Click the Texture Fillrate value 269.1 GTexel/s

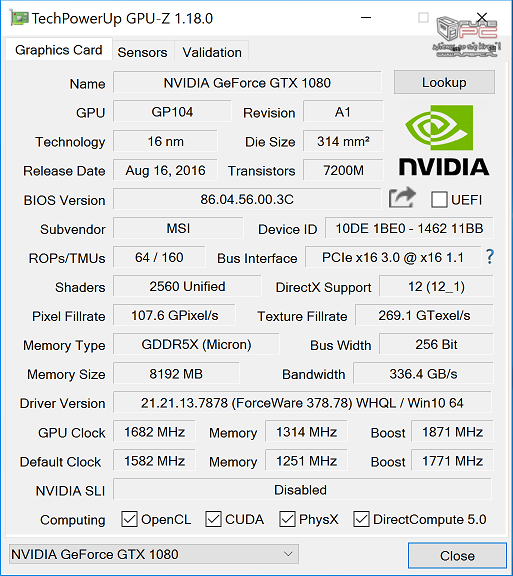coord(424,315)
